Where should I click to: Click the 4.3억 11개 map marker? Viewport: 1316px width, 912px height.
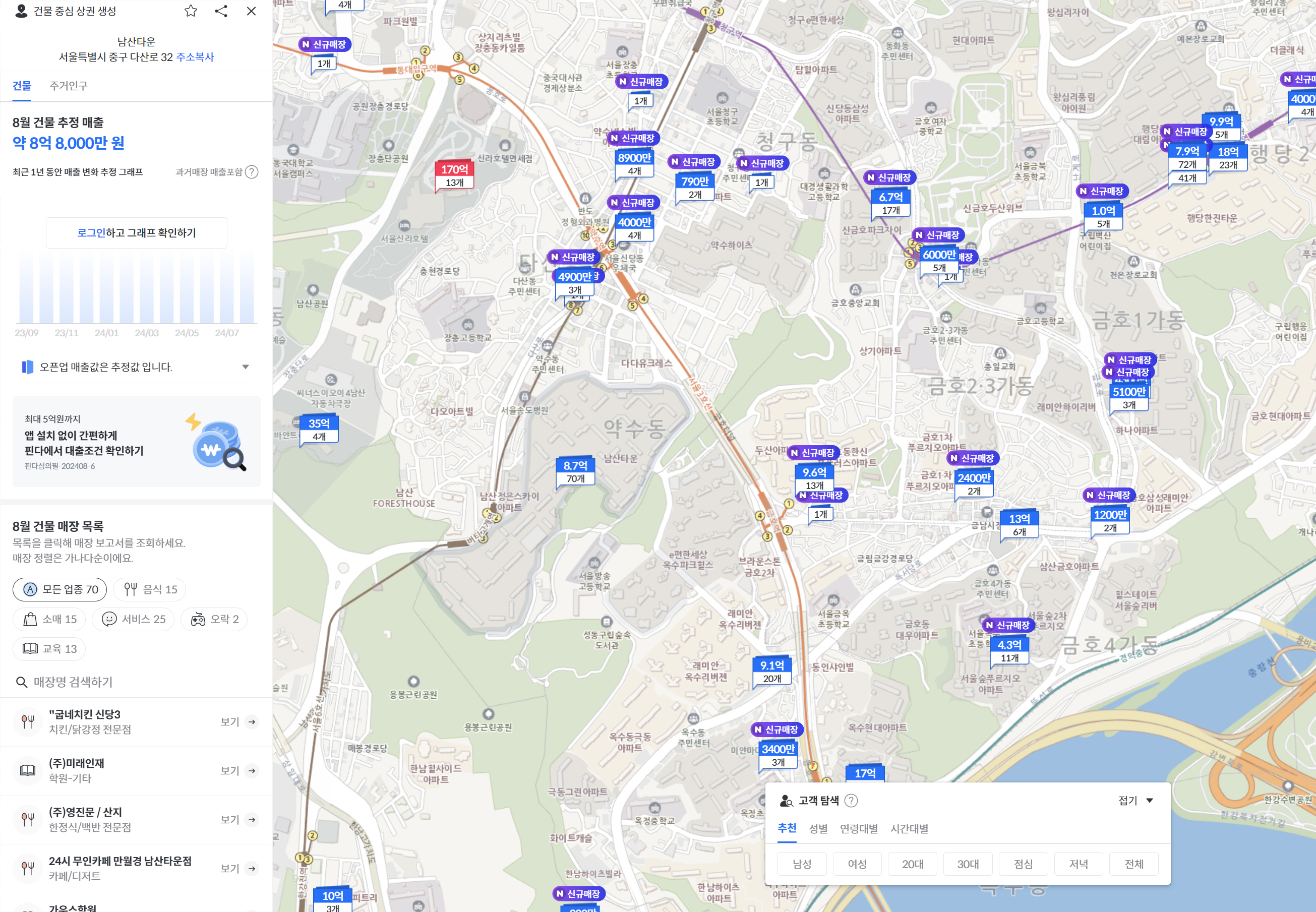1009,651
